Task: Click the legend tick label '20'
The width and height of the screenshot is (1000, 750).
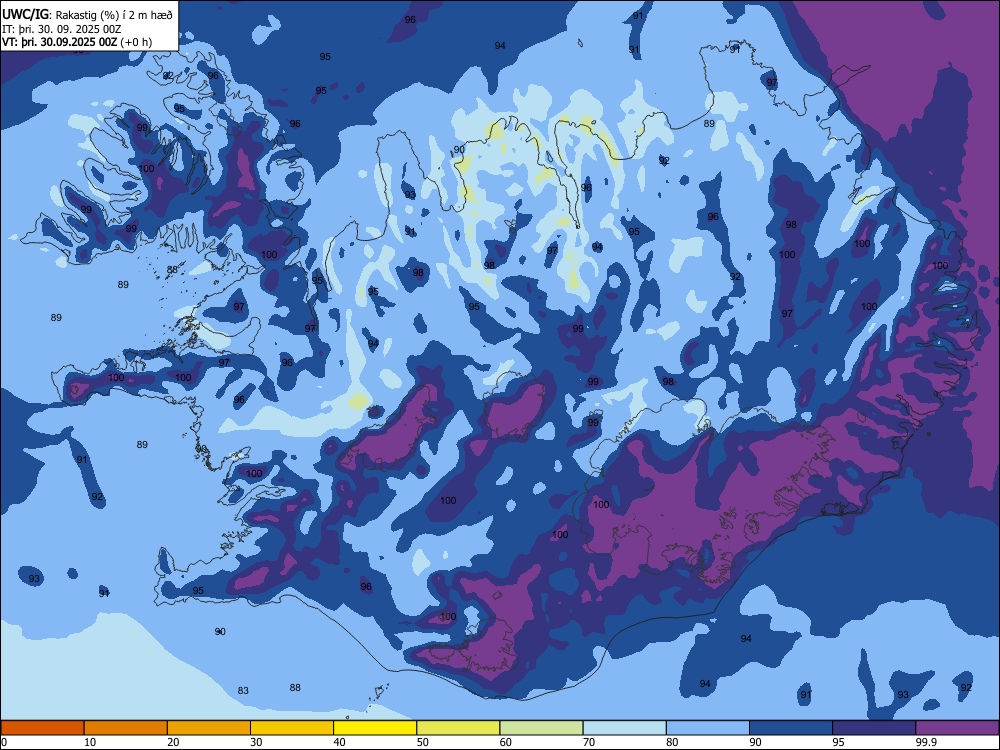Action: tap(173, 742)
